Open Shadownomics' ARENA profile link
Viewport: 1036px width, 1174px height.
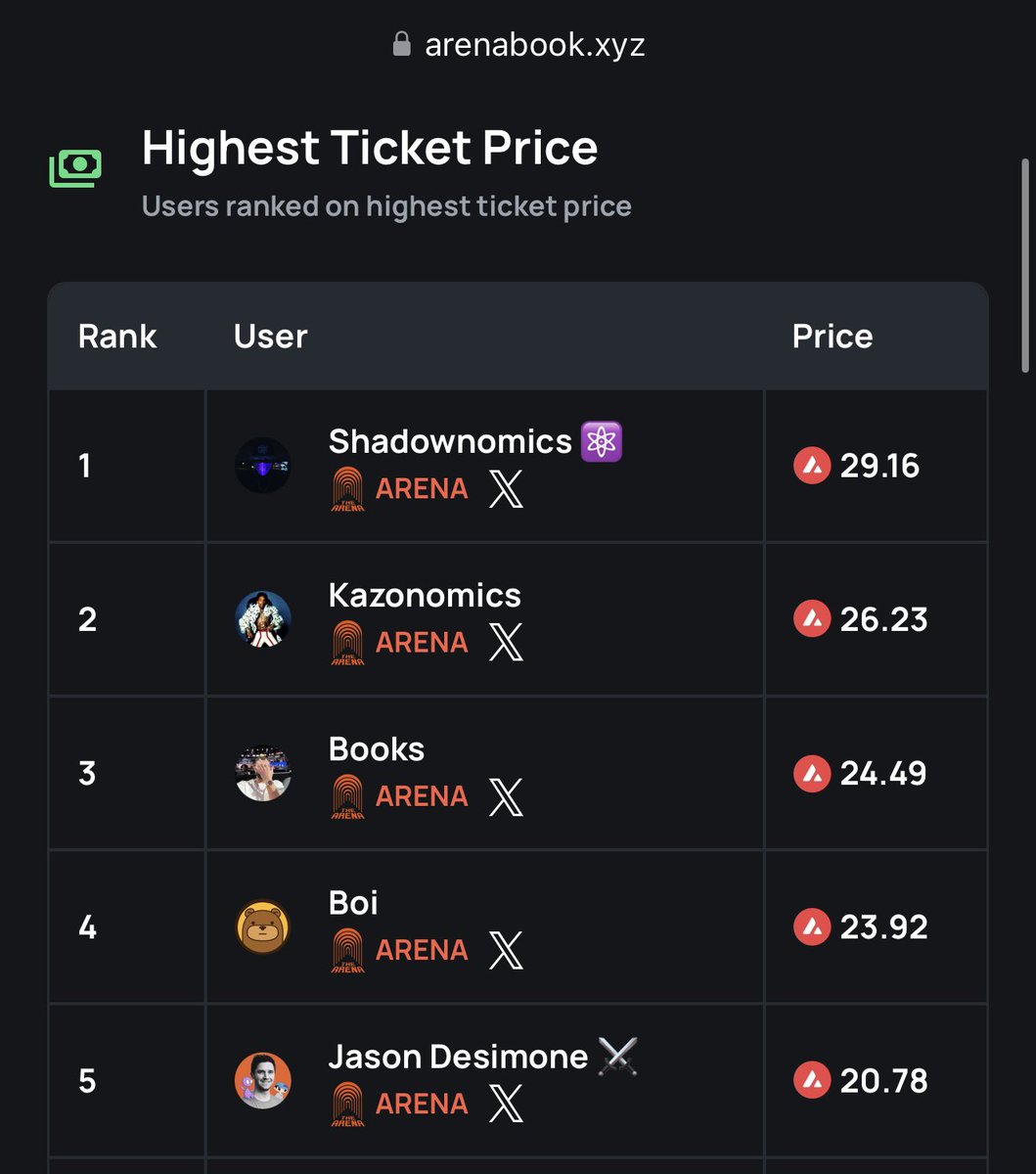[399, 488]
